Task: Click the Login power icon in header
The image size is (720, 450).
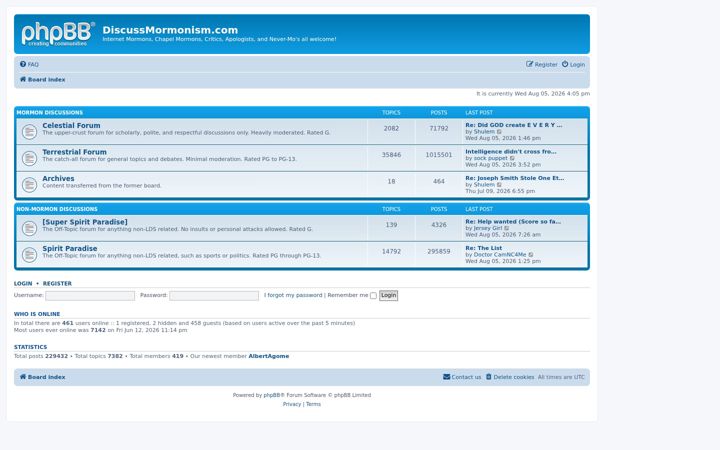Action: 565,64
